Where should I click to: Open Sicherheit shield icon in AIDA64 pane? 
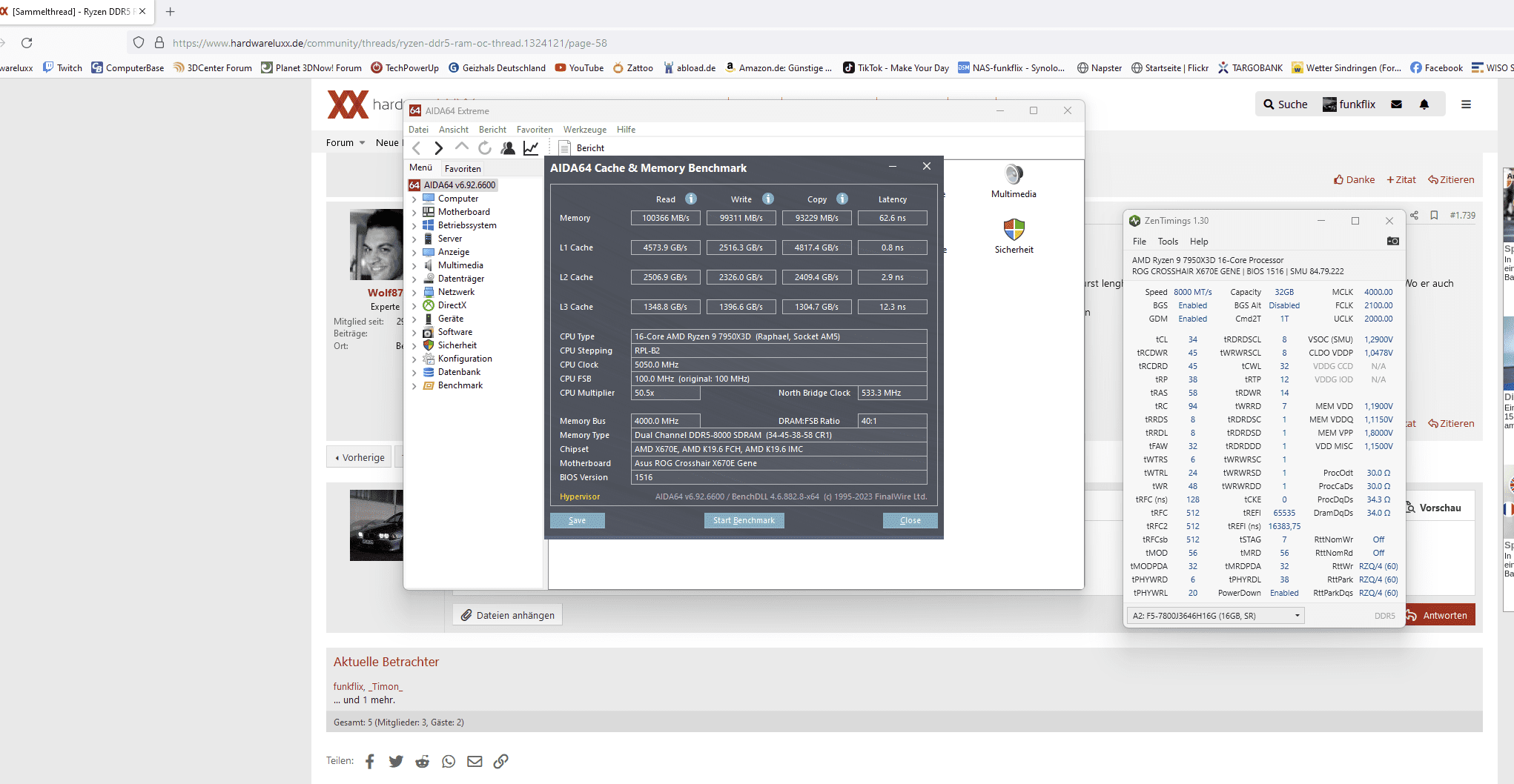coord(1014,229)
